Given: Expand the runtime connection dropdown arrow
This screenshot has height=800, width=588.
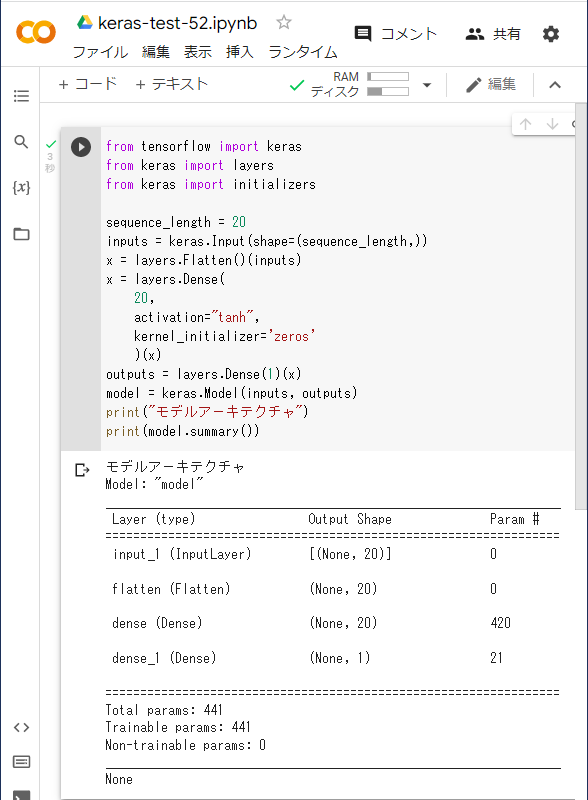Looking at the screenshot, I should (427, 85).
